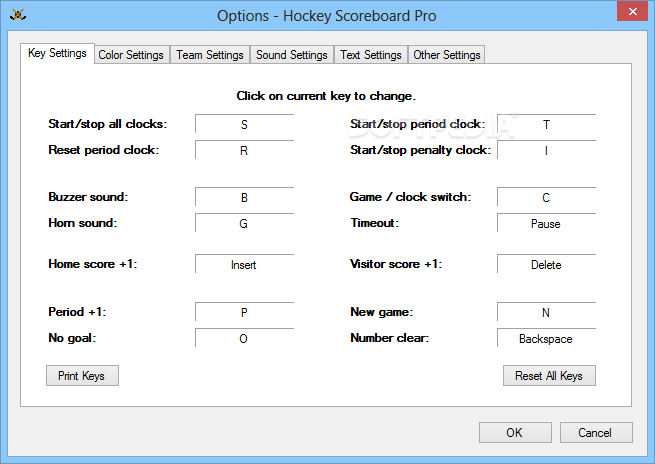
Task: Change the Buzzer sound key B
Action: click(244, 197)
